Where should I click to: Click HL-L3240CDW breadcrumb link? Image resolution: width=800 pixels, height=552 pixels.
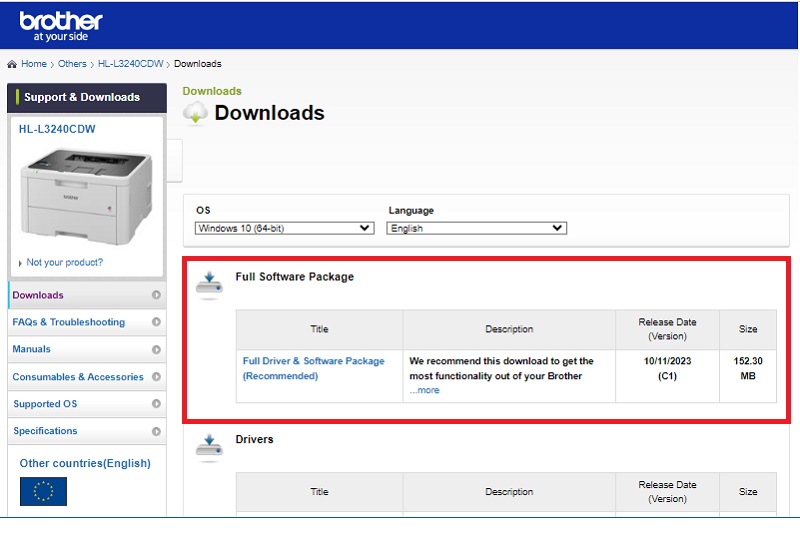[130, 64]
